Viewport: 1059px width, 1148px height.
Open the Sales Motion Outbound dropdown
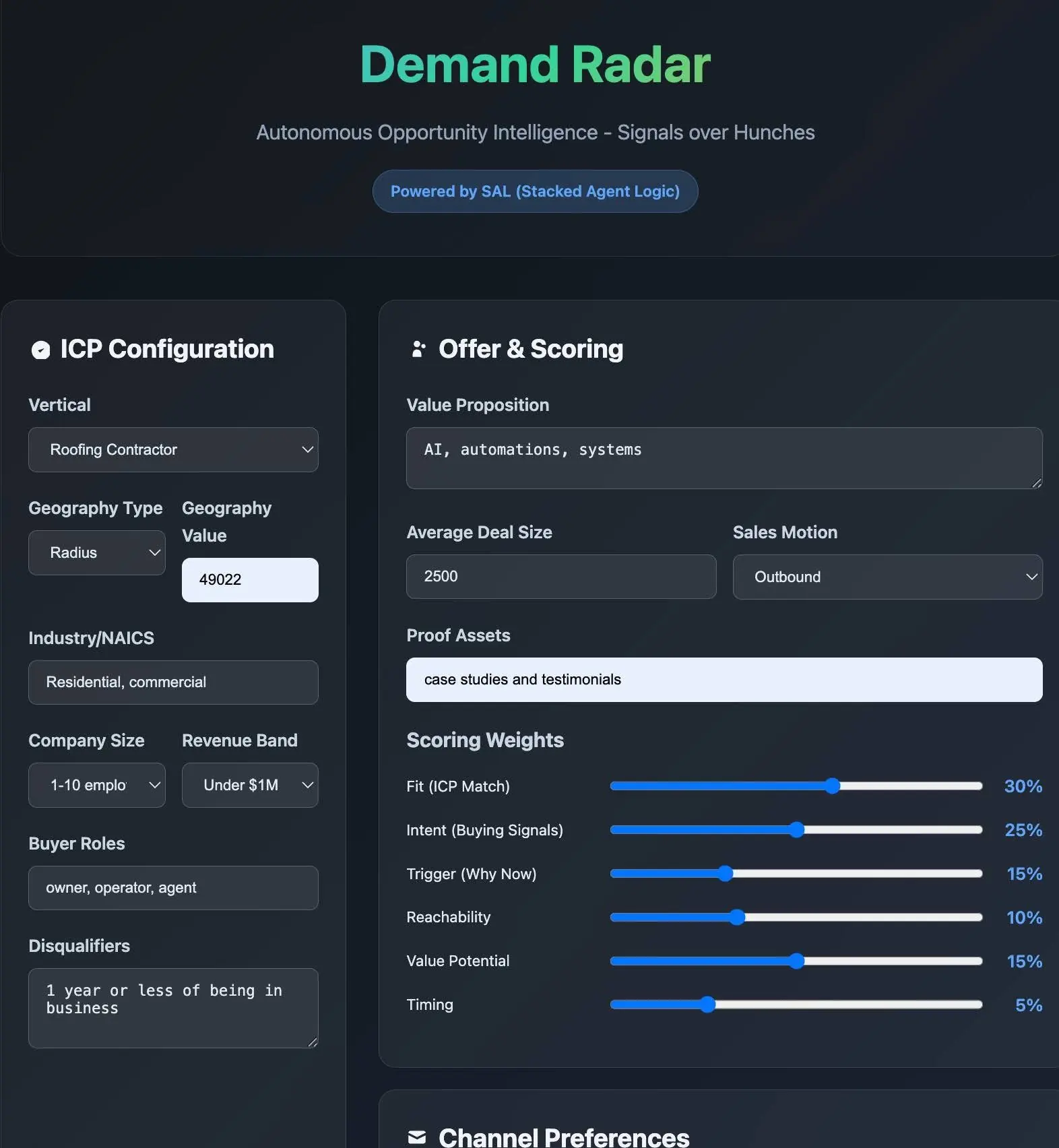(887, 577)
